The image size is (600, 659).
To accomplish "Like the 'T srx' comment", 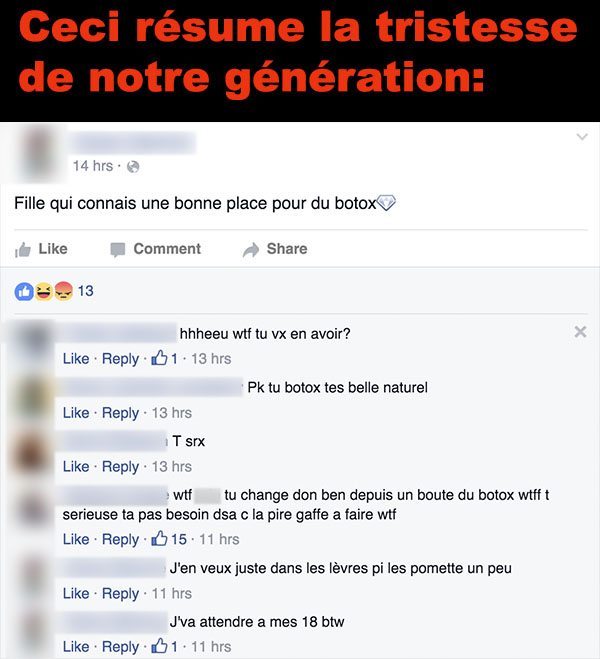I will tap(76, 467).
